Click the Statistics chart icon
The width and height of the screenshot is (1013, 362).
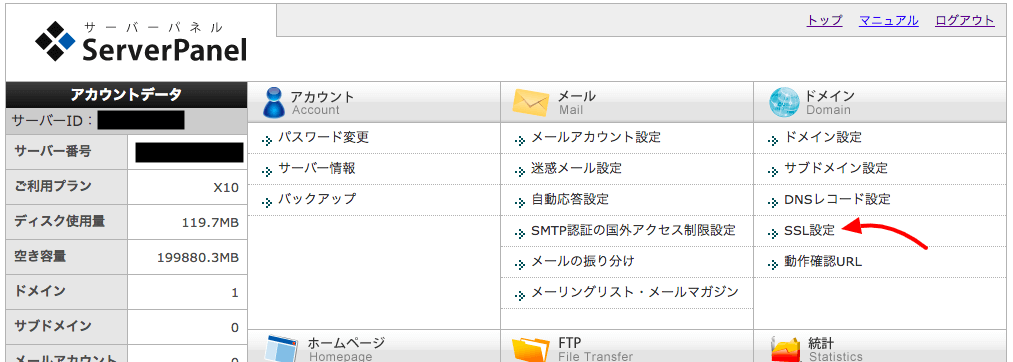[786, 350]
